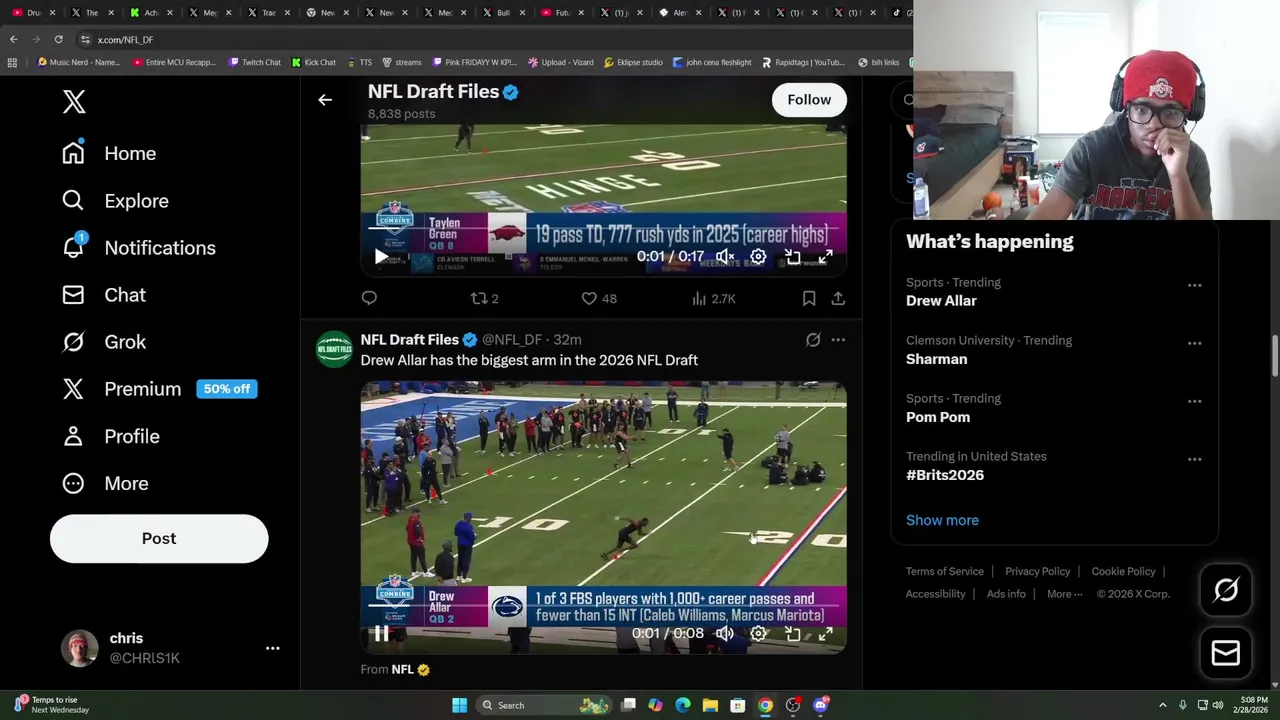1280x720 pixels.
Task: Open taskbar volume control
Action: (1219, 705)
